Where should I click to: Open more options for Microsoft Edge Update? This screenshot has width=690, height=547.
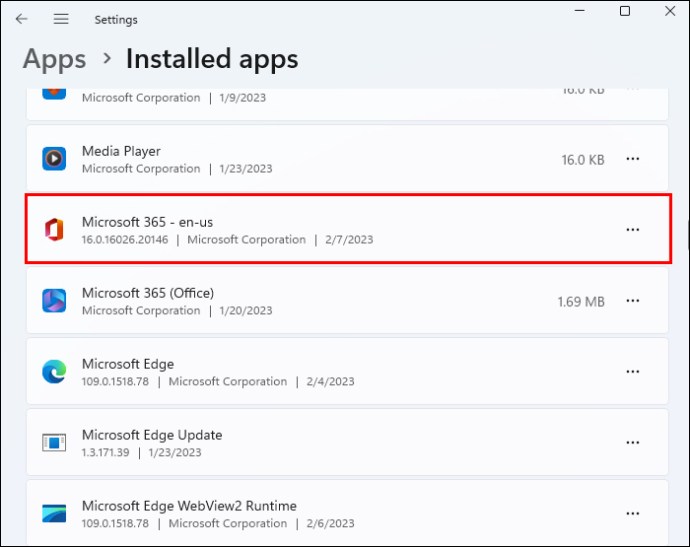(x=632, y=443)
